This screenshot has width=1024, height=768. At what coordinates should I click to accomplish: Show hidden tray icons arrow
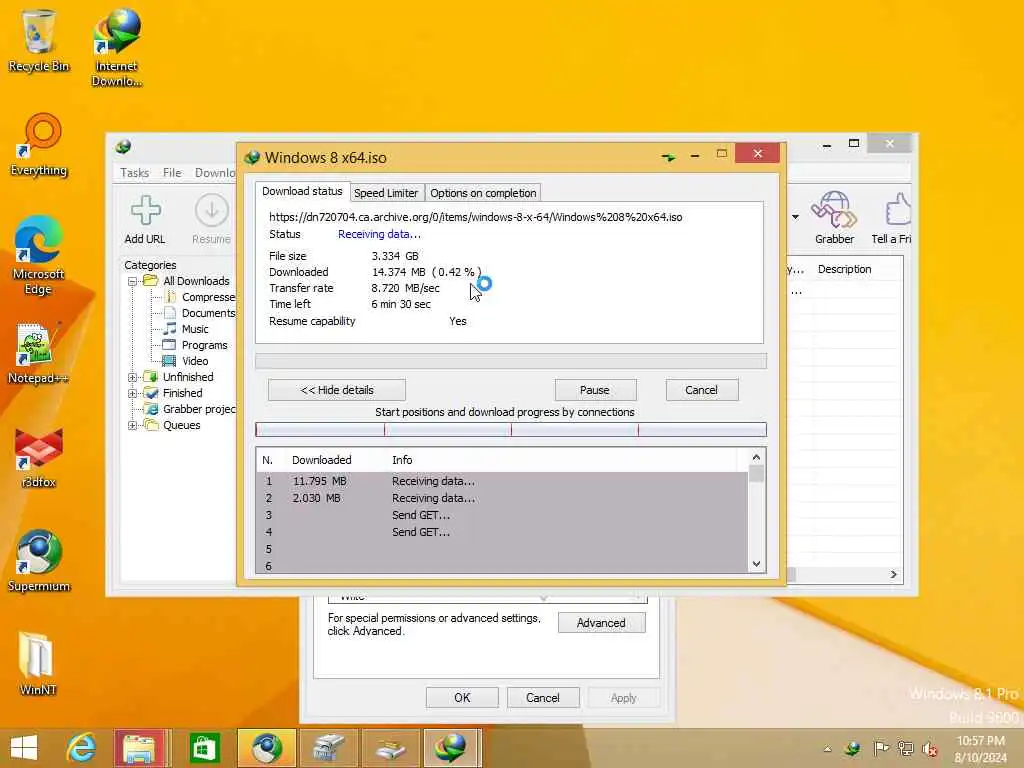(827, 749)
